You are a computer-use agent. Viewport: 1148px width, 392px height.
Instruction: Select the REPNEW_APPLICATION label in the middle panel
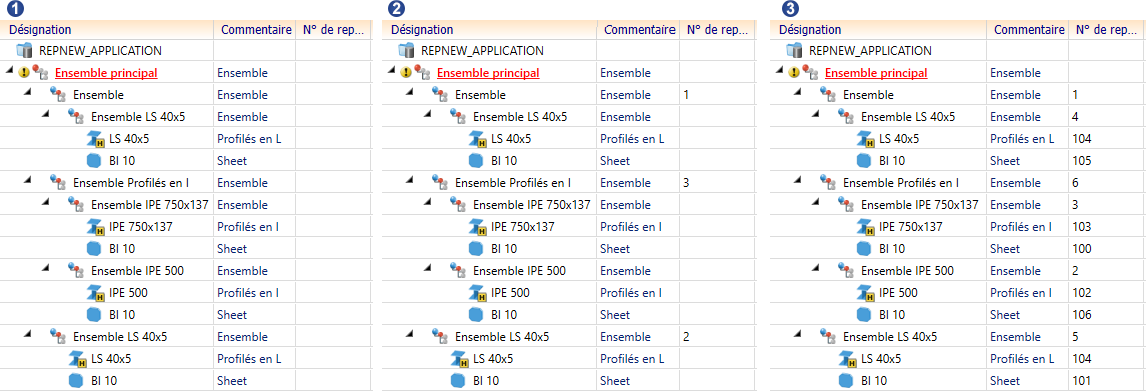pos(482,51)
